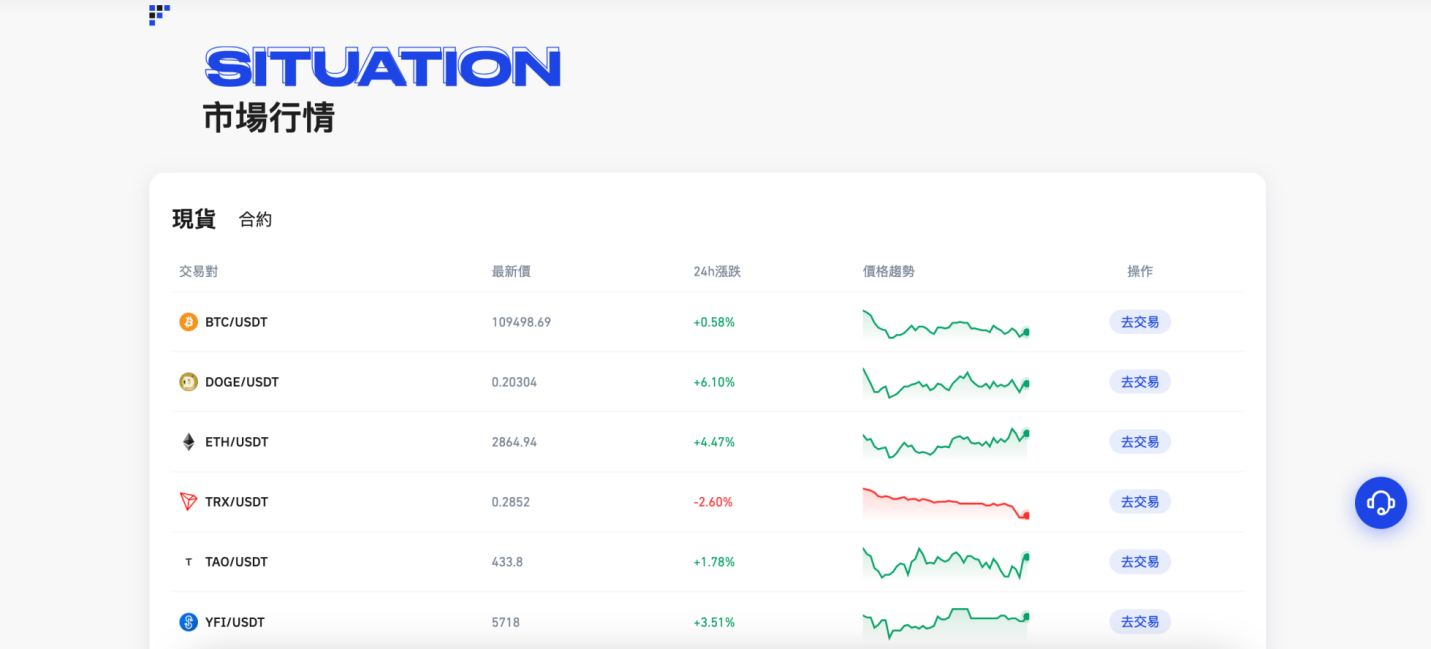Click the Dogecoin coin icon
The image size is (1431, 649).
[x=188, y=382]
